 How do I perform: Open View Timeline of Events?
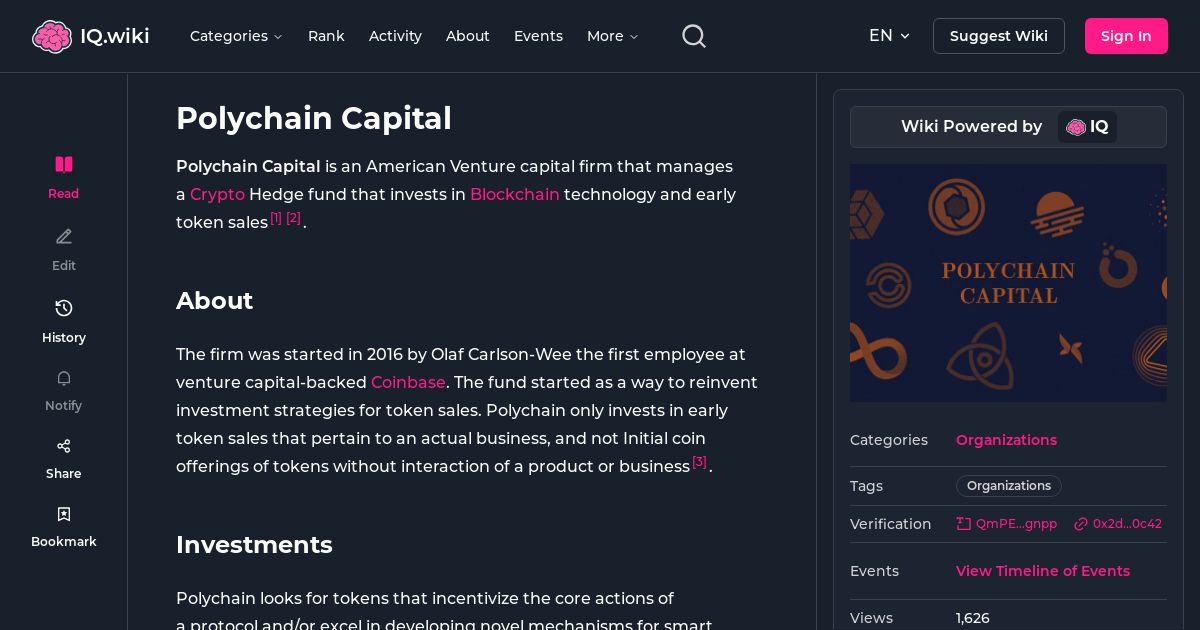1043,571
